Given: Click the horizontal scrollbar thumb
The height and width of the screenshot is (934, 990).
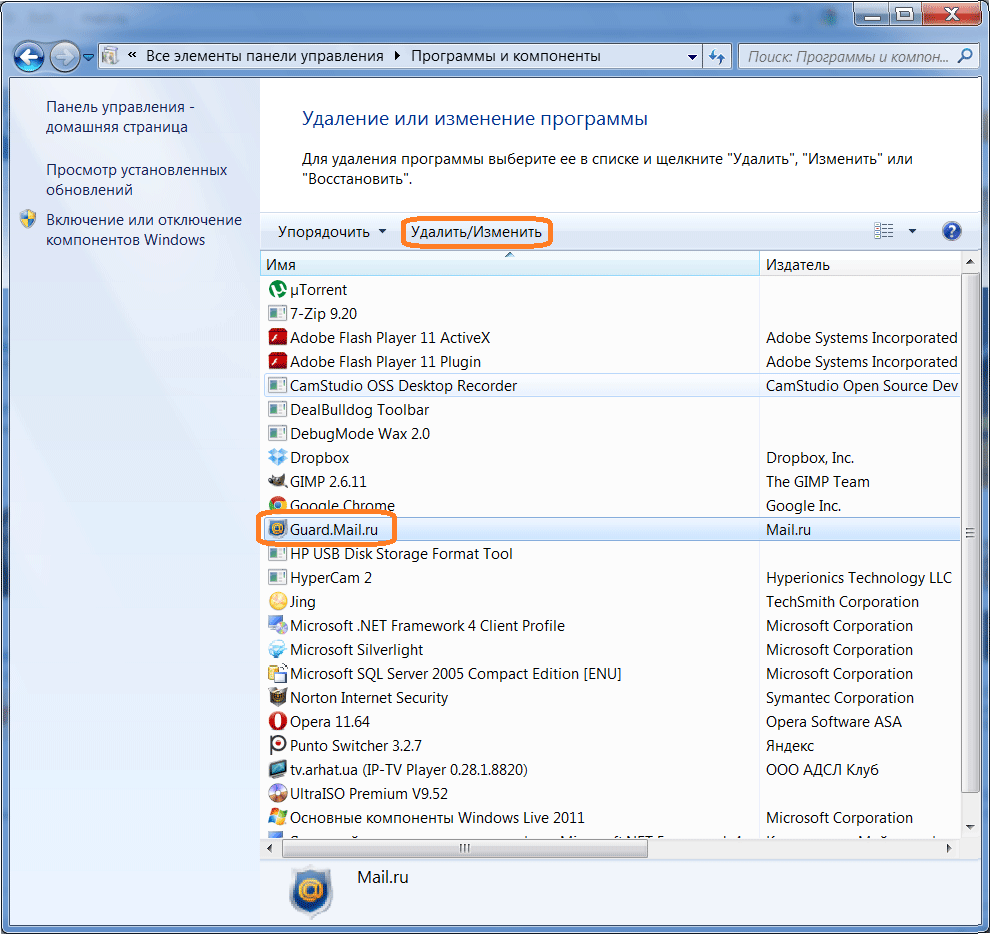Looking at the screenshot, I should coord(465,848).
